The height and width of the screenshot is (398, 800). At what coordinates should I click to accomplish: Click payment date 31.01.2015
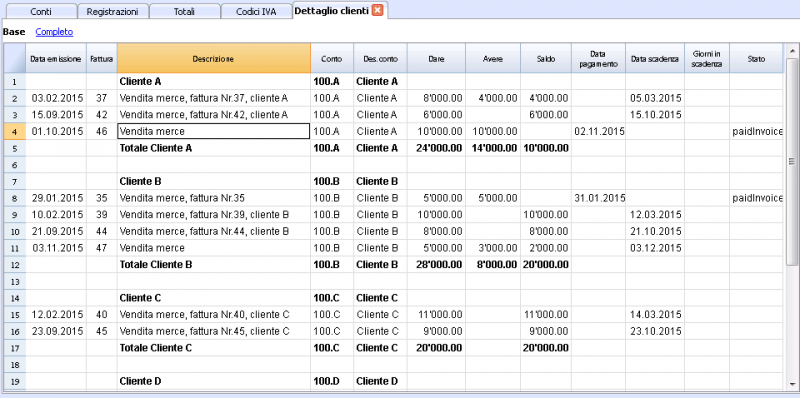[598, 198]
